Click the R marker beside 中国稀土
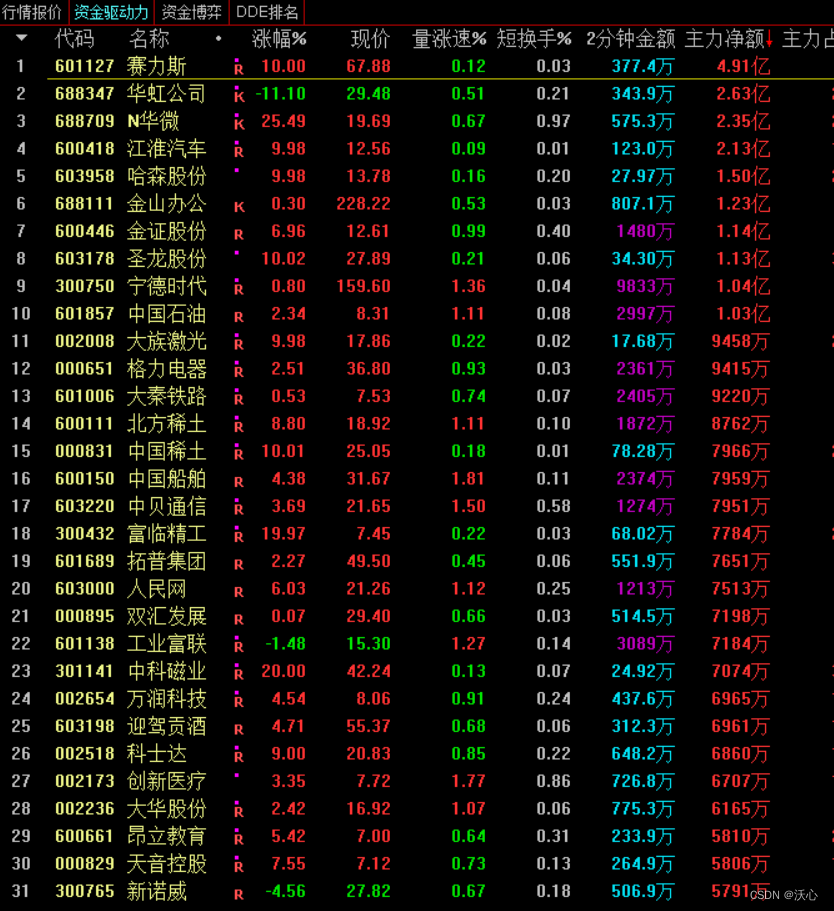Screen dimensions: 834x911 [238, 452]
